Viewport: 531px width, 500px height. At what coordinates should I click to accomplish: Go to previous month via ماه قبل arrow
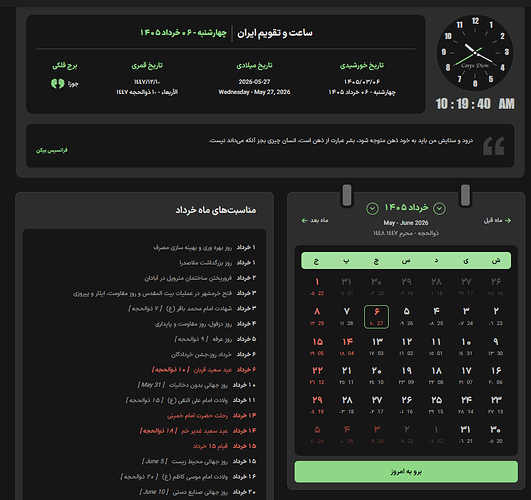(497, 221)
